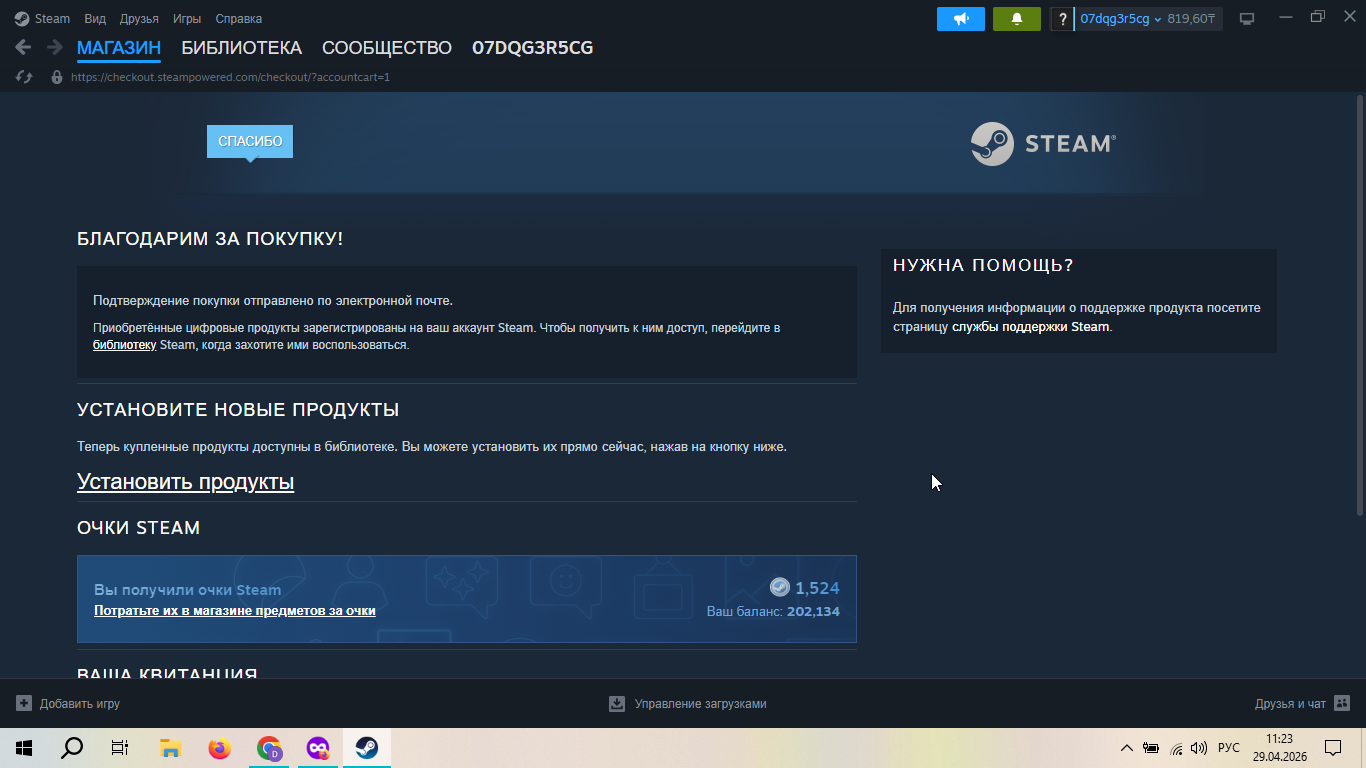The height and width of the screenshot is (768, 1366).
Task: Launch Firefox from the taskbar
Action: (219, 748)
